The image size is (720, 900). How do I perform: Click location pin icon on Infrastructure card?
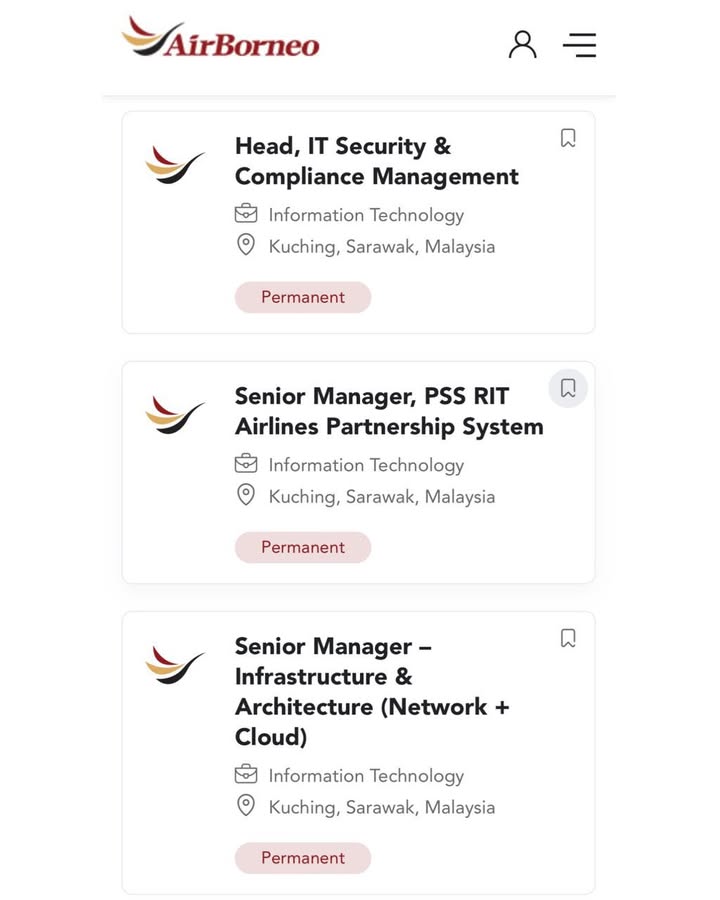[x=246, y=806]
